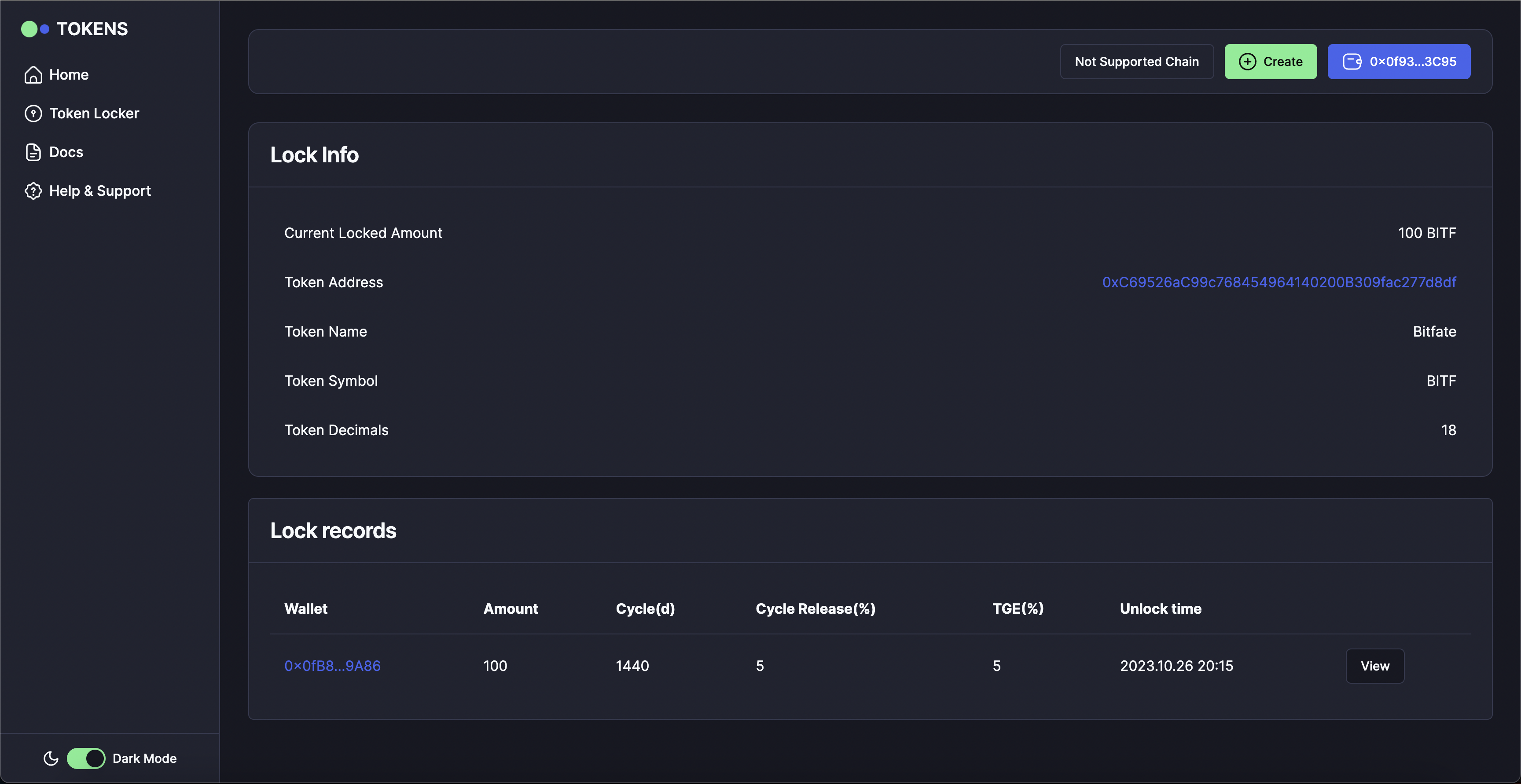
Task: Select the Token Locker key icon
Action: [33, 113]
